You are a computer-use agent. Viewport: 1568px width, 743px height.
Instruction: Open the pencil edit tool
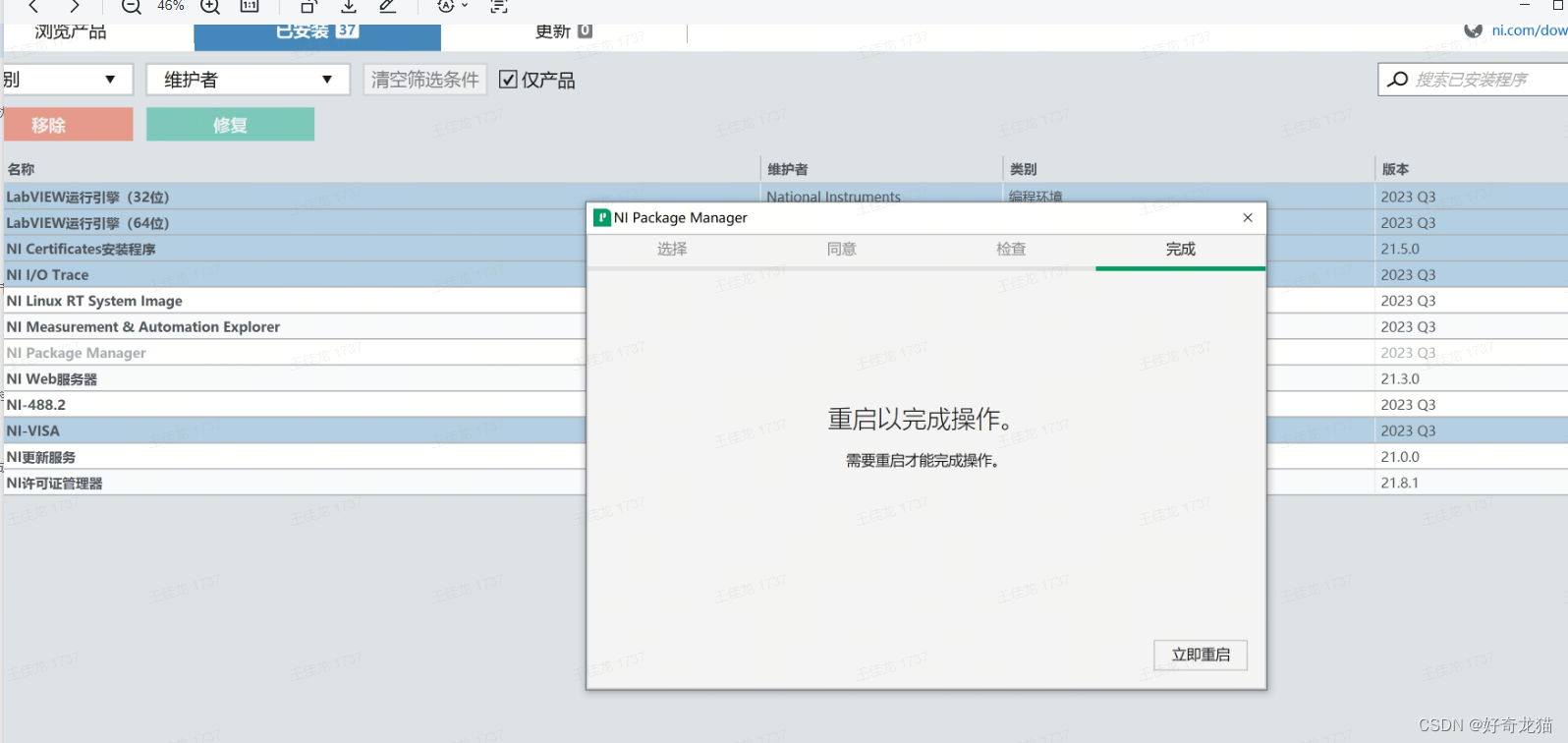pos(388,6)
